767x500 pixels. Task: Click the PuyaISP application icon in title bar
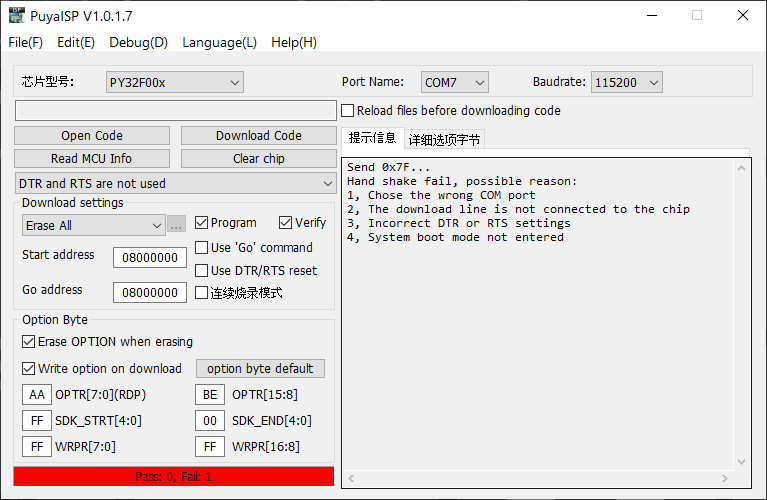pos(17,15)
